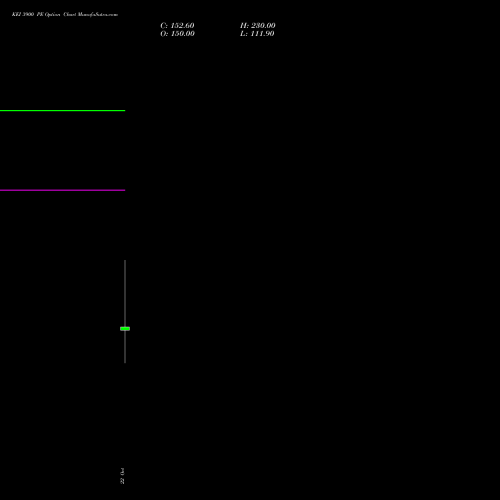Click the magenta horizontal indicator line

coord(62,190)
